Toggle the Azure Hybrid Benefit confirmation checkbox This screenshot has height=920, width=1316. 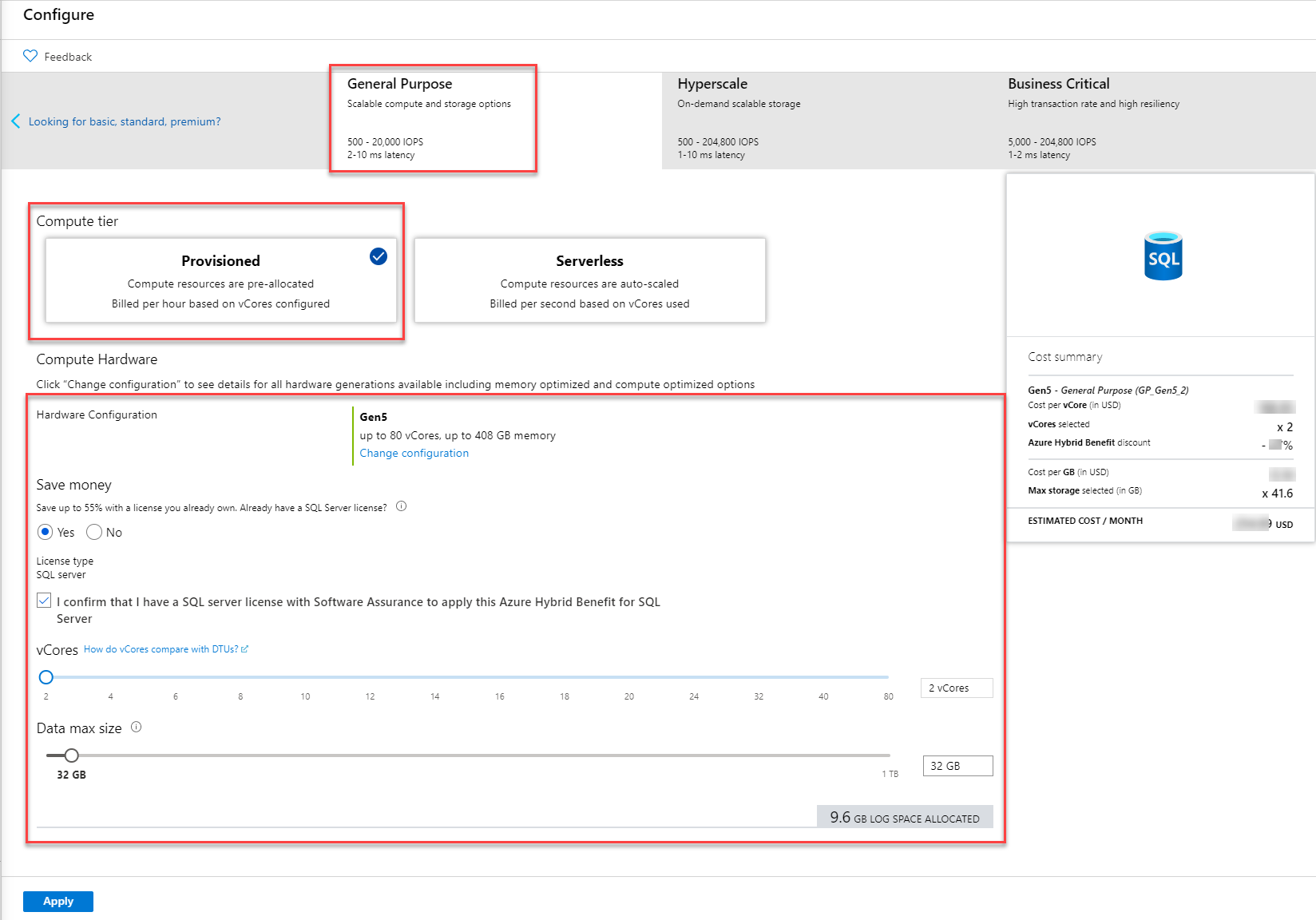44,601
